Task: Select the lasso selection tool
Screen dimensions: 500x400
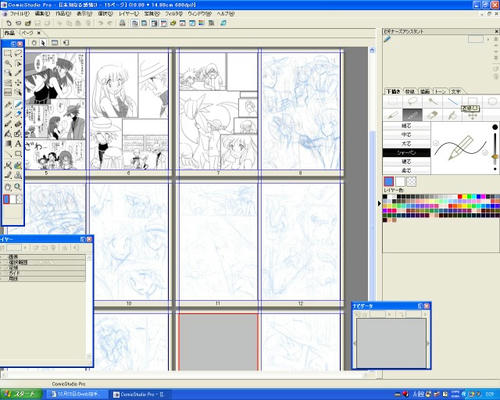Action: tap(18, 53)
